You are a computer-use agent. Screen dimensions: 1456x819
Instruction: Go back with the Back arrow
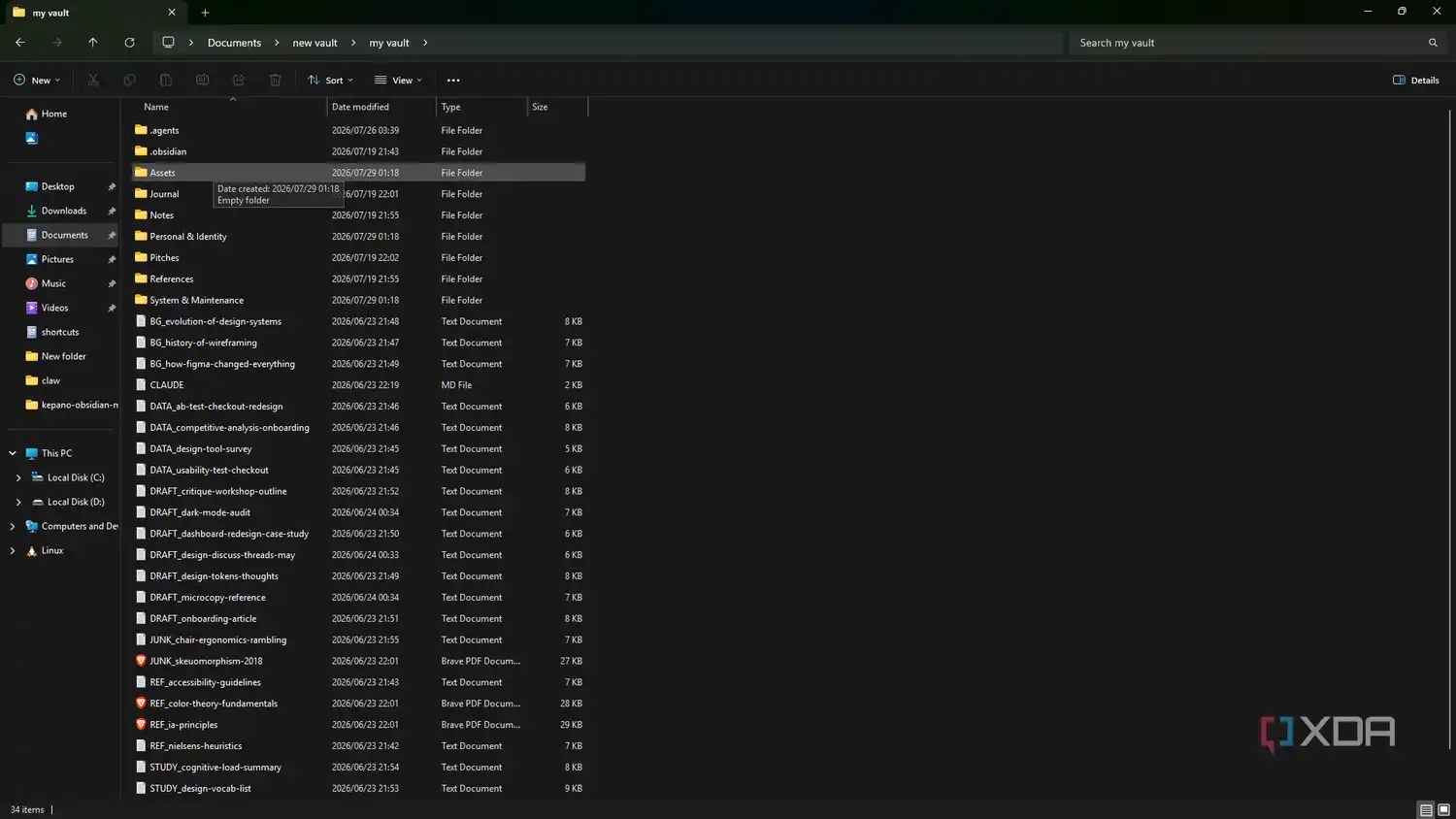tap(20, 43)
